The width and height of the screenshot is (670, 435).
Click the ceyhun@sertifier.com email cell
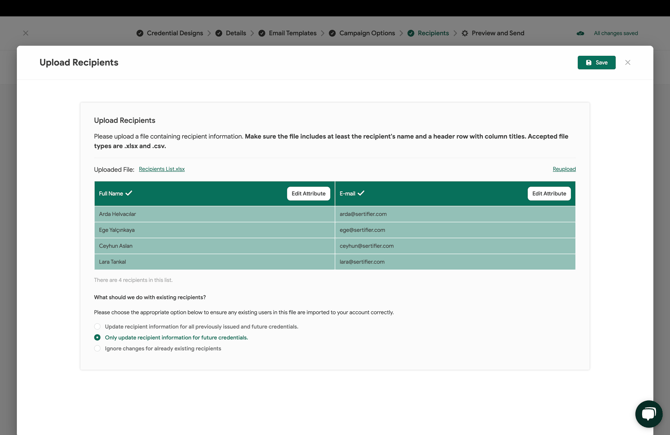[455, 246]
